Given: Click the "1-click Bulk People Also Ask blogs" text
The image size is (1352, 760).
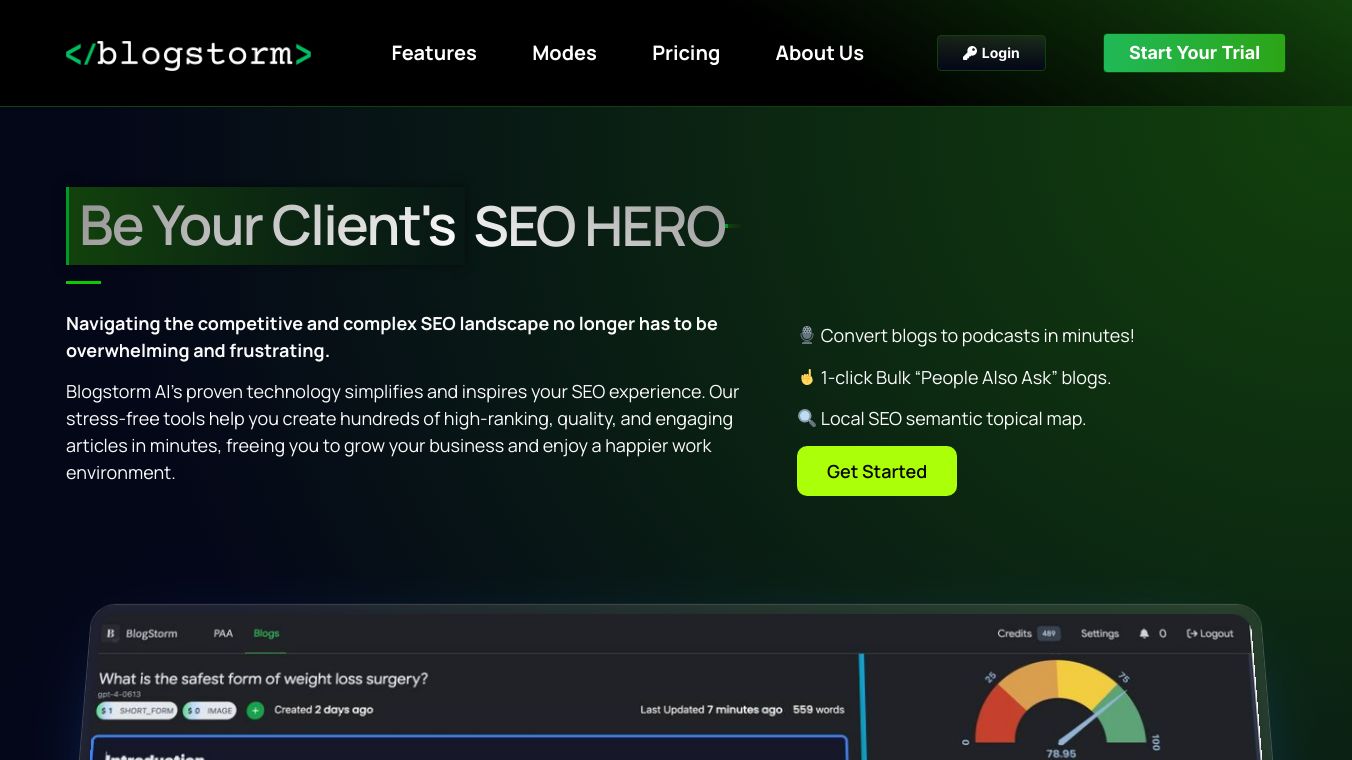Looking at the screenshot, I should click(966, 378).
